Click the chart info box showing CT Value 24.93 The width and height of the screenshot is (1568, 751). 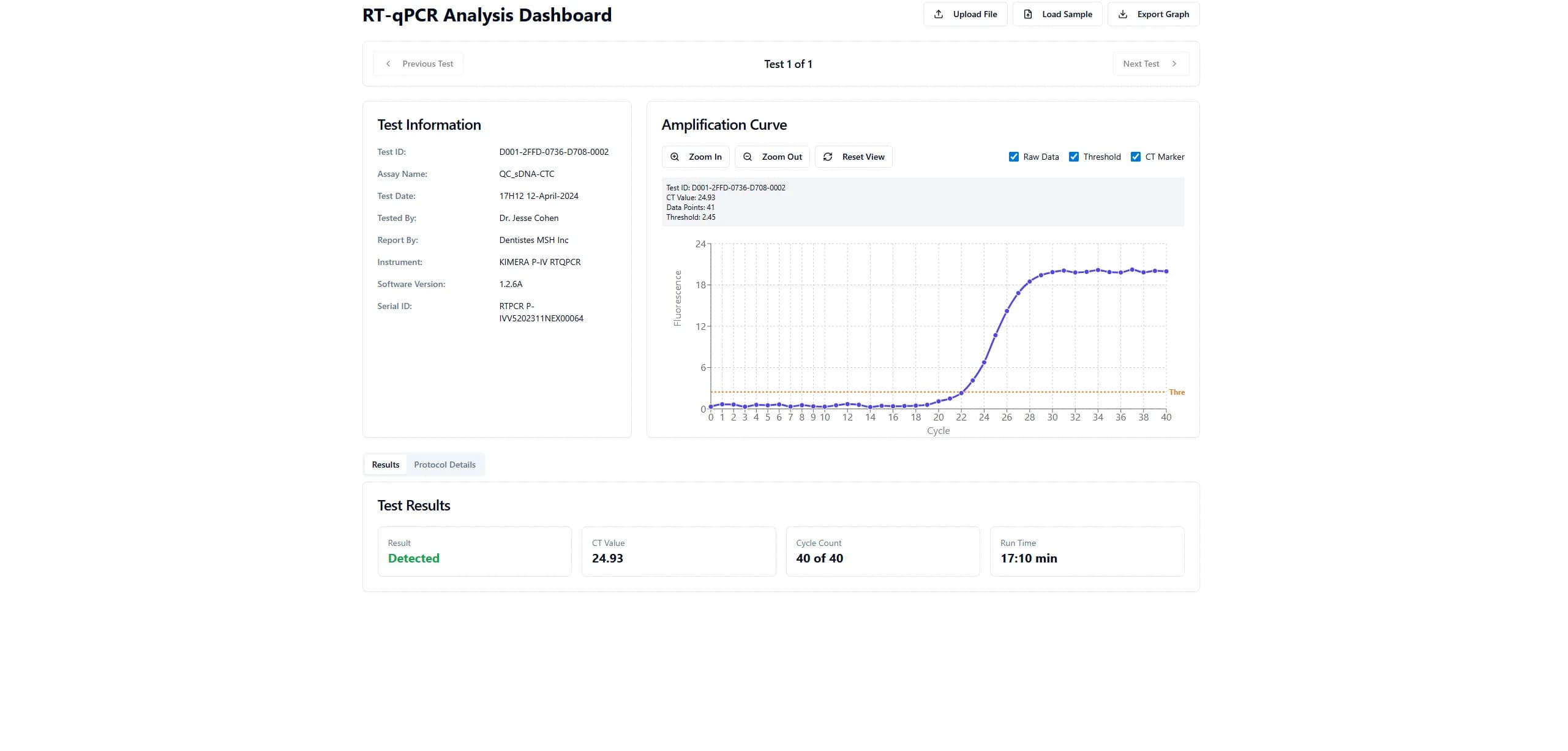(x=923, y=202)
